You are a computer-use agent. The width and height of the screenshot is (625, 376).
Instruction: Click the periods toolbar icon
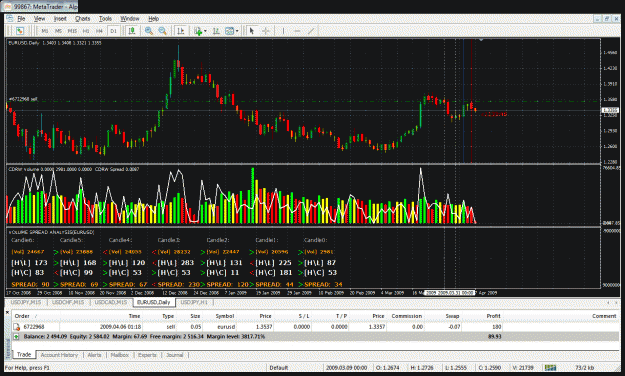tap(216, 31)
